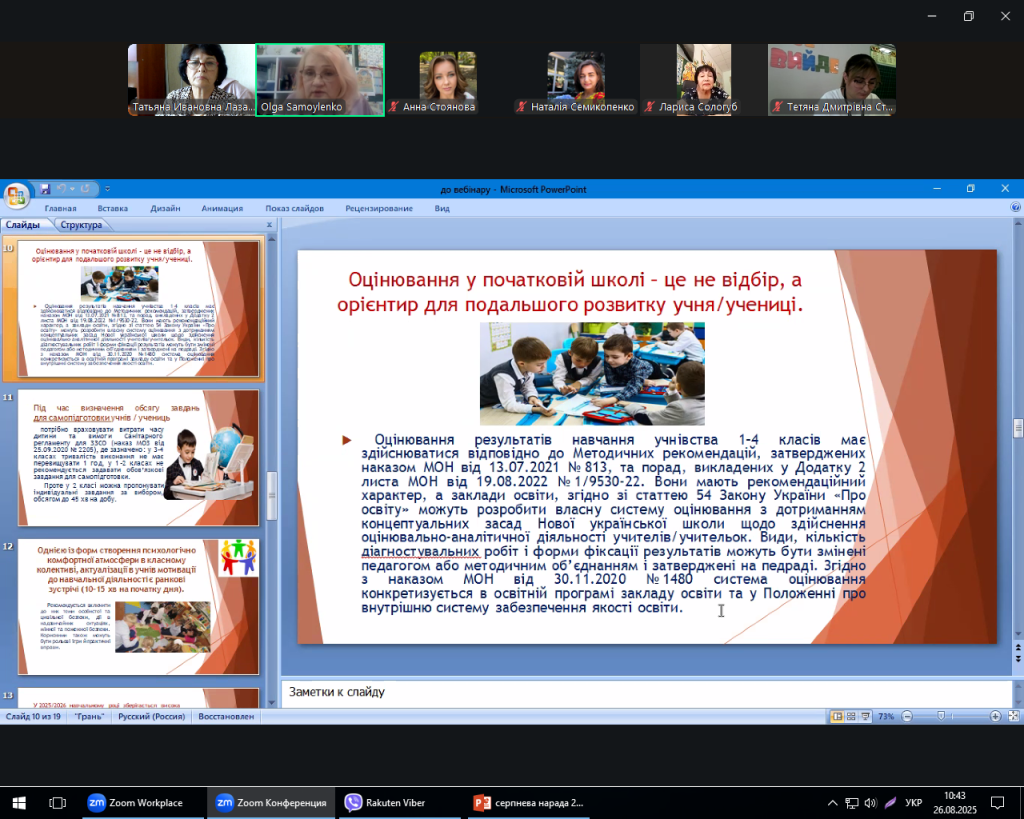Viewport: 1024px width, 819px height.
Task: Click the zoom slider handle
Action: (941, 716)
